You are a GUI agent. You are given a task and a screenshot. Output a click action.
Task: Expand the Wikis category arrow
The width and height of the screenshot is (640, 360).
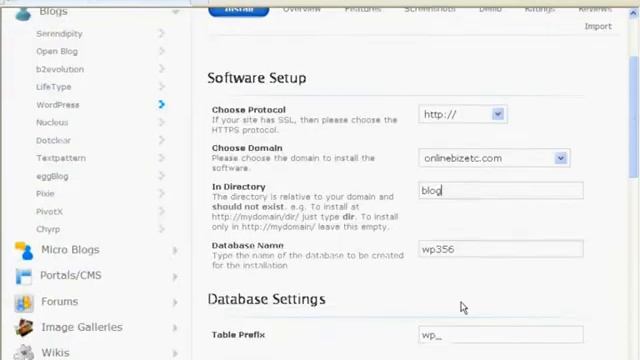175,353
